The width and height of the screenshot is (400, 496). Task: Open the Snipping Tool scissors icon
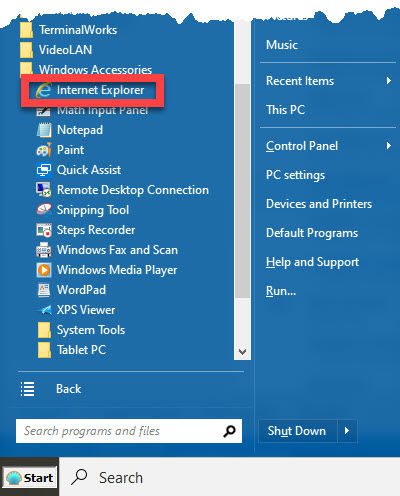(x=44, y=210)
